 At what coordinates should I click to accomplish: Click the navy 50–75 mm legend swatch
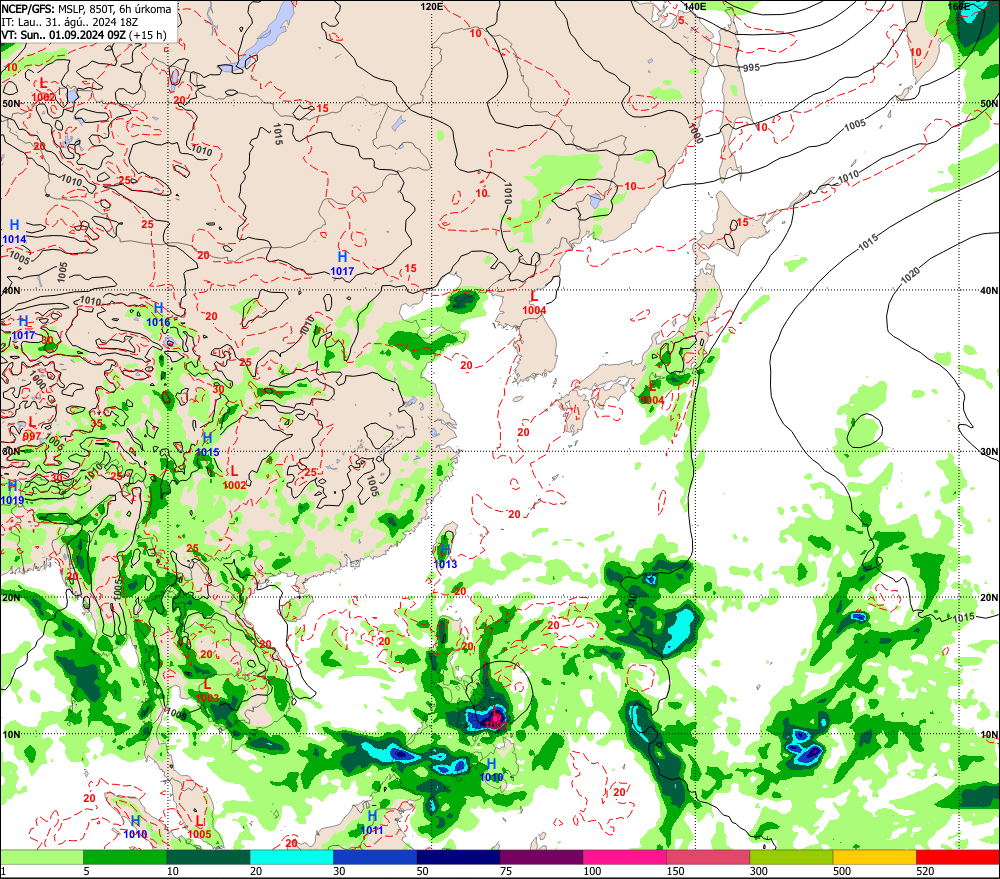click(458, 857)
